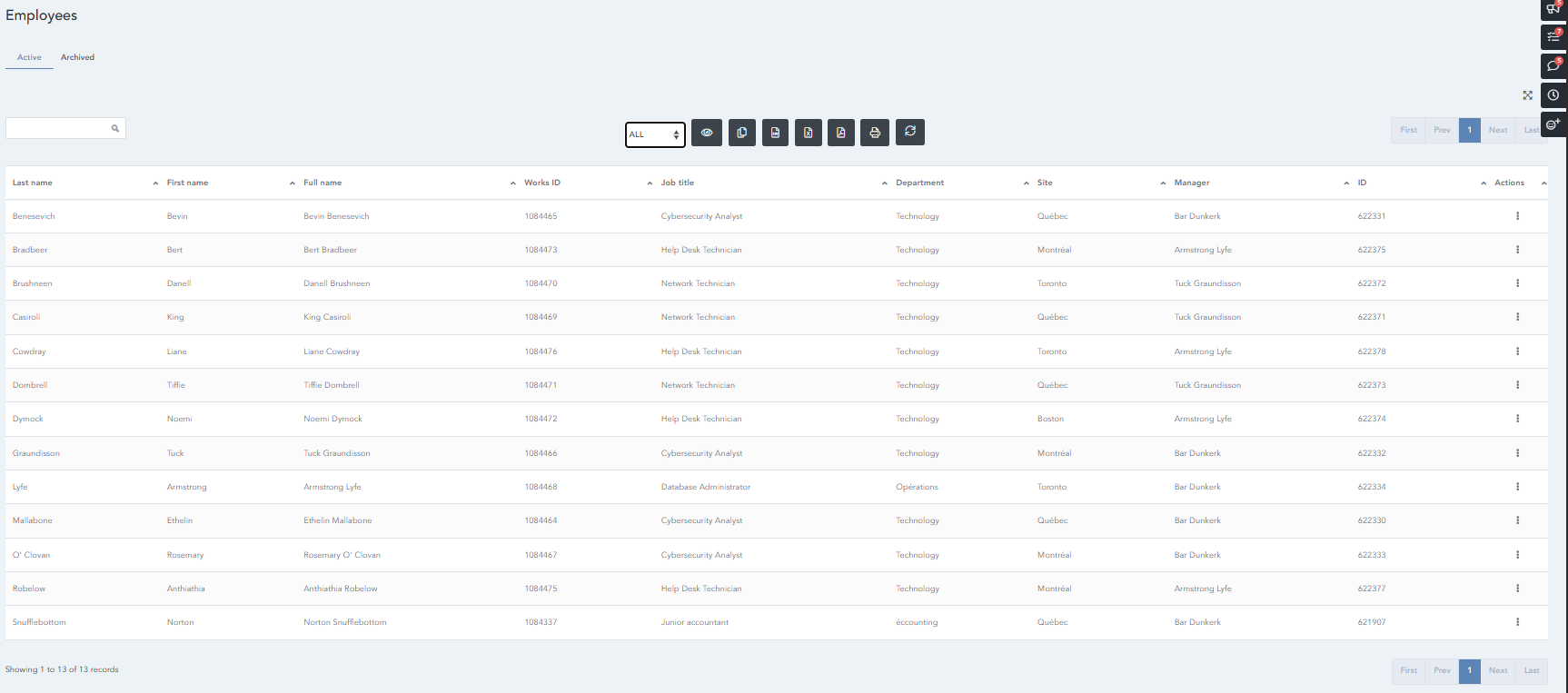The image size is (1568, 693).
Task: Print the employee table
Action: pyautogui.click(x=875, y=133)
